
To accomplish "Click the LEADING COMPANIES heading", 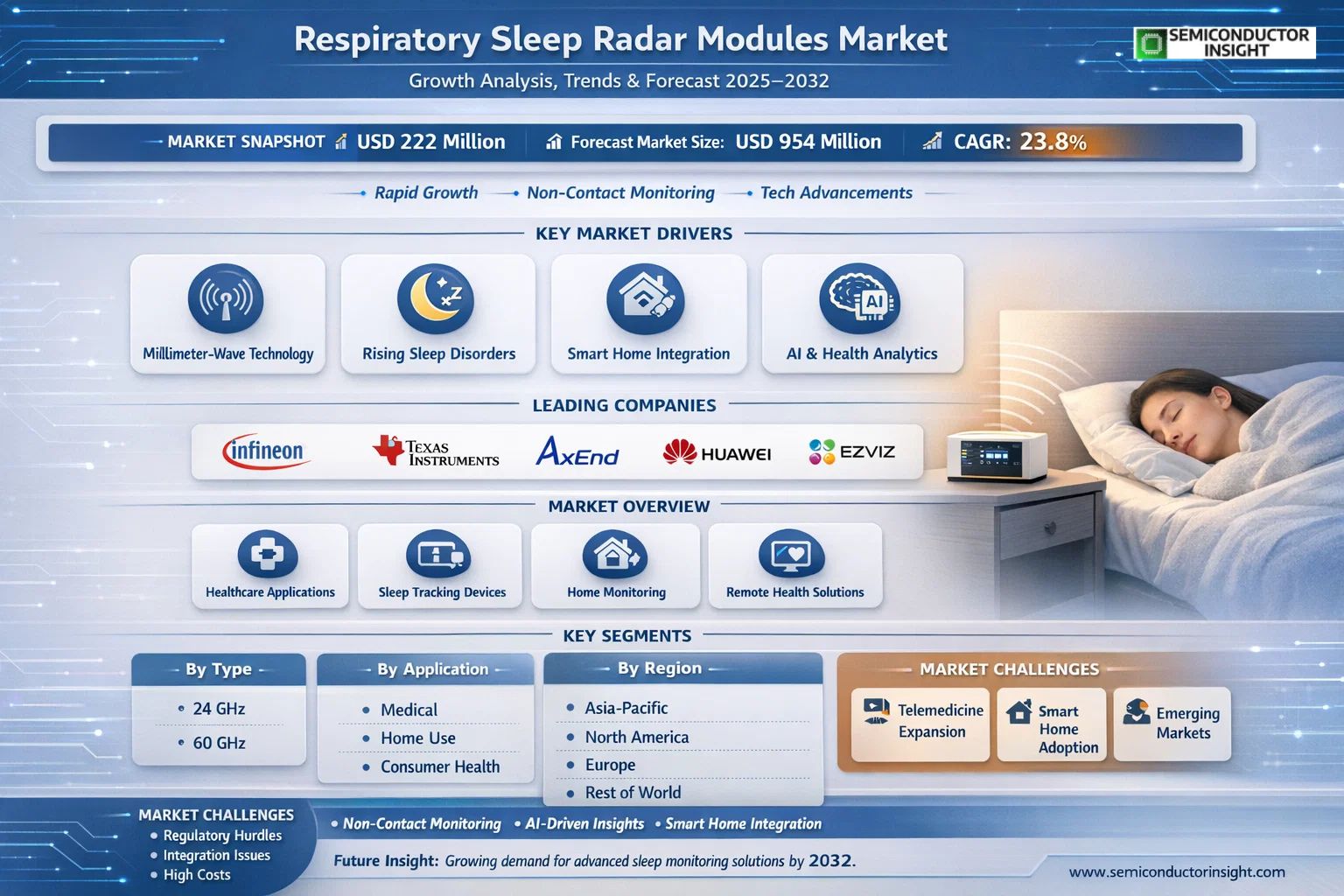I will 624,405.
